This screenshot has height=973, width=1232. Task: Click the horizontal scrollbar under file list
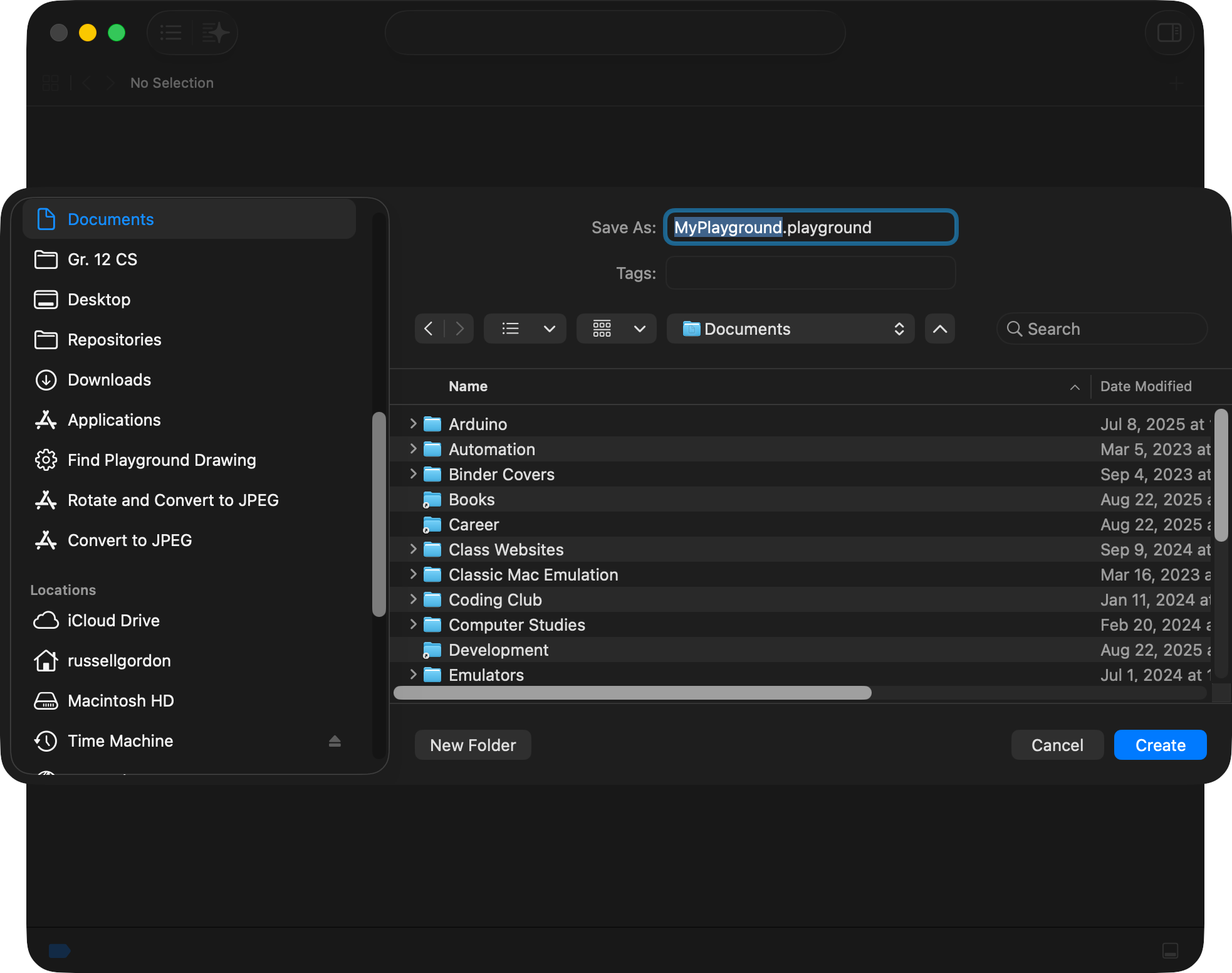[632, 693]
